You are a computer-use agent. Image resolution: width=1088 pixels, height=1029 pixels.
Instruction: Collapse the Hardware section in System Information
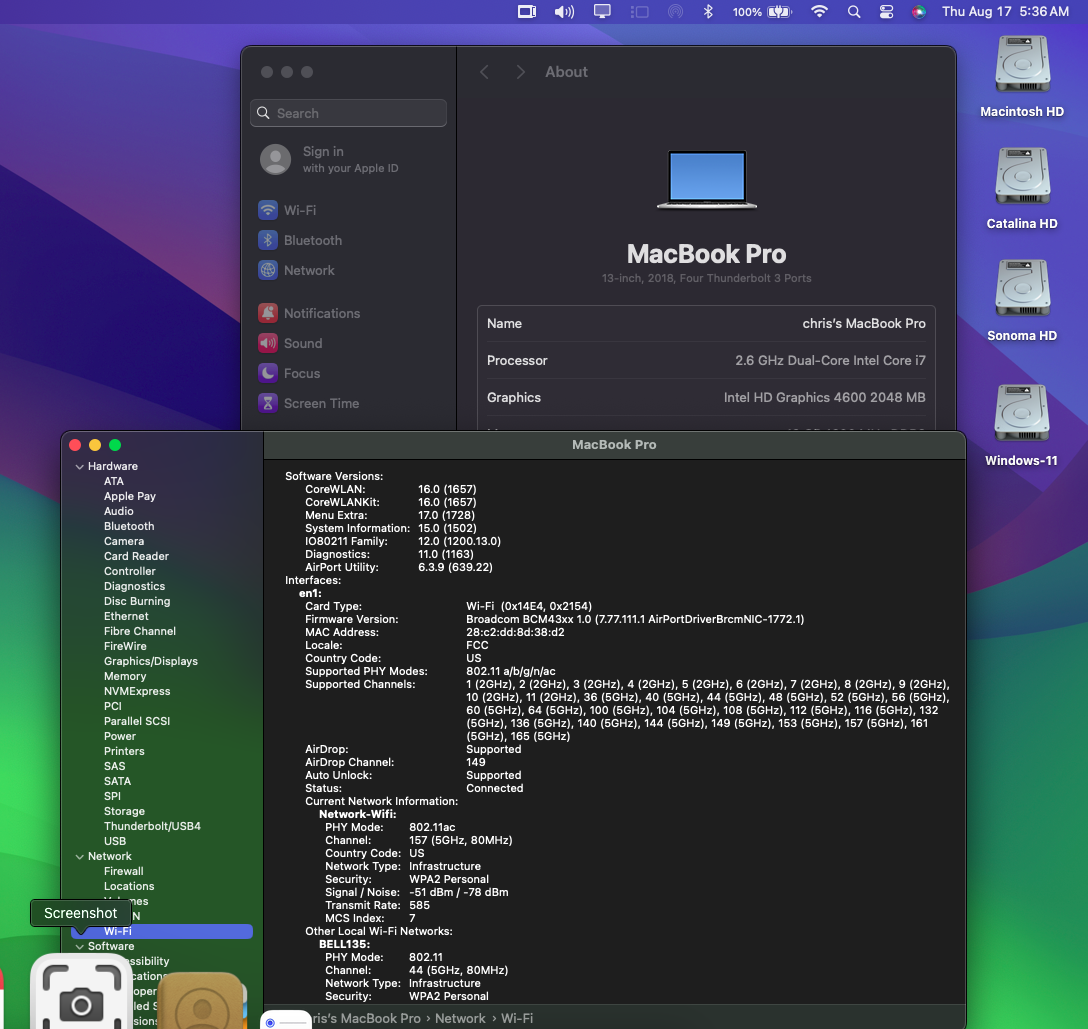[81, 466]
